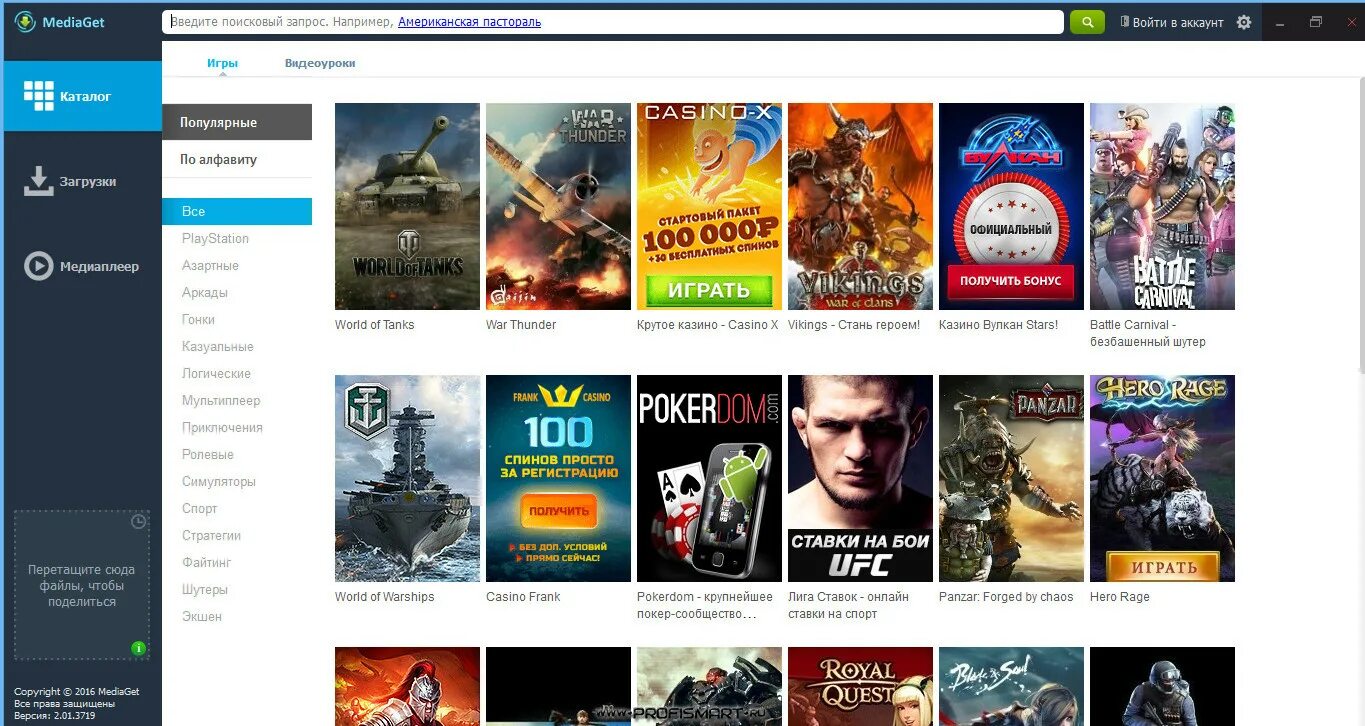The height and width of the screenshot is (726, 1365).
Task: Select the Гонки category
Action: pos(198,319)
